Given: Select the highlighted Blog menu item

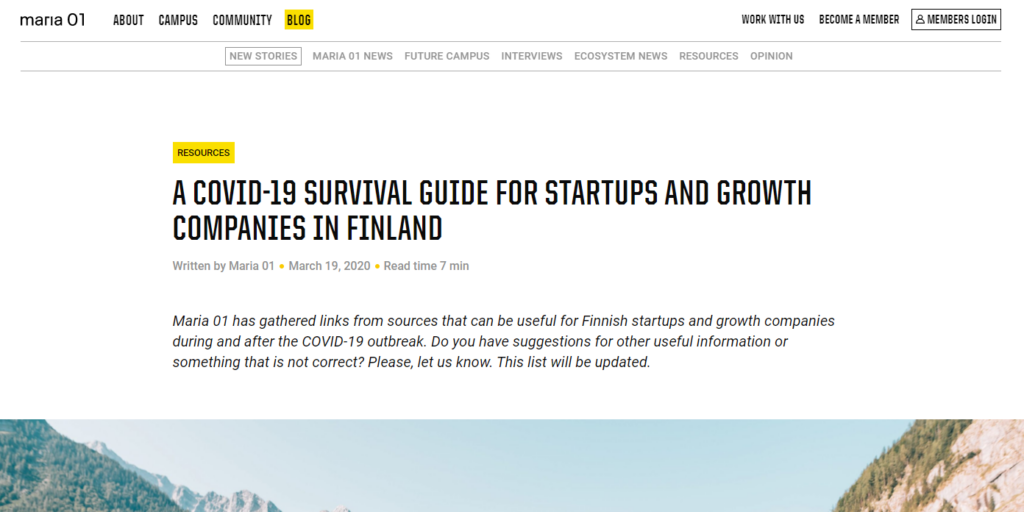Looking at the screenshot, I should coord(298,20).
